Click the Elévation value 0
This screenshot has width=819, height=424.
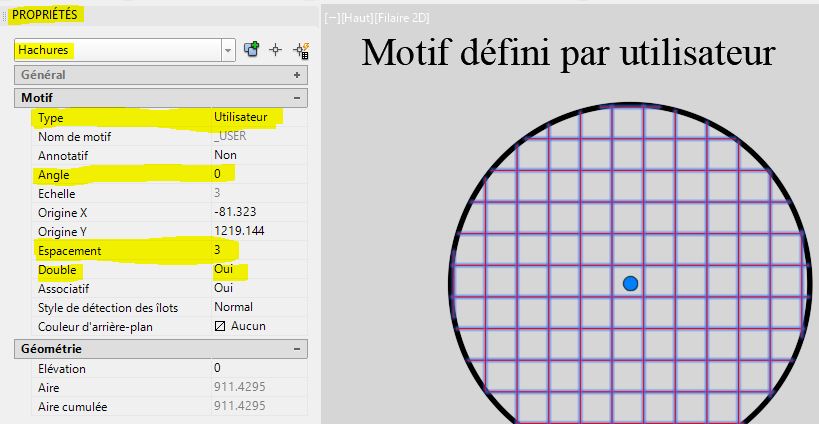click(x=217, y=368)
